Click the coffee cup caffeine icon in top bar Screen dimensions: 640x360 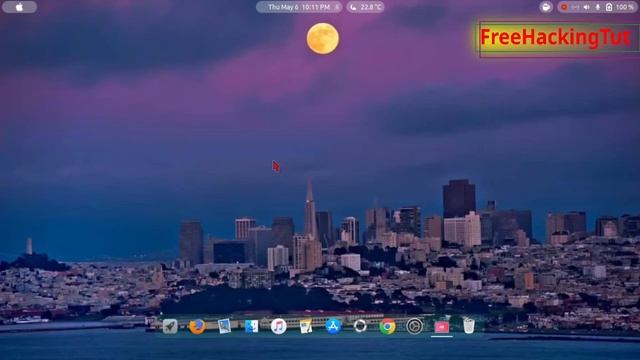pos(546,7)
